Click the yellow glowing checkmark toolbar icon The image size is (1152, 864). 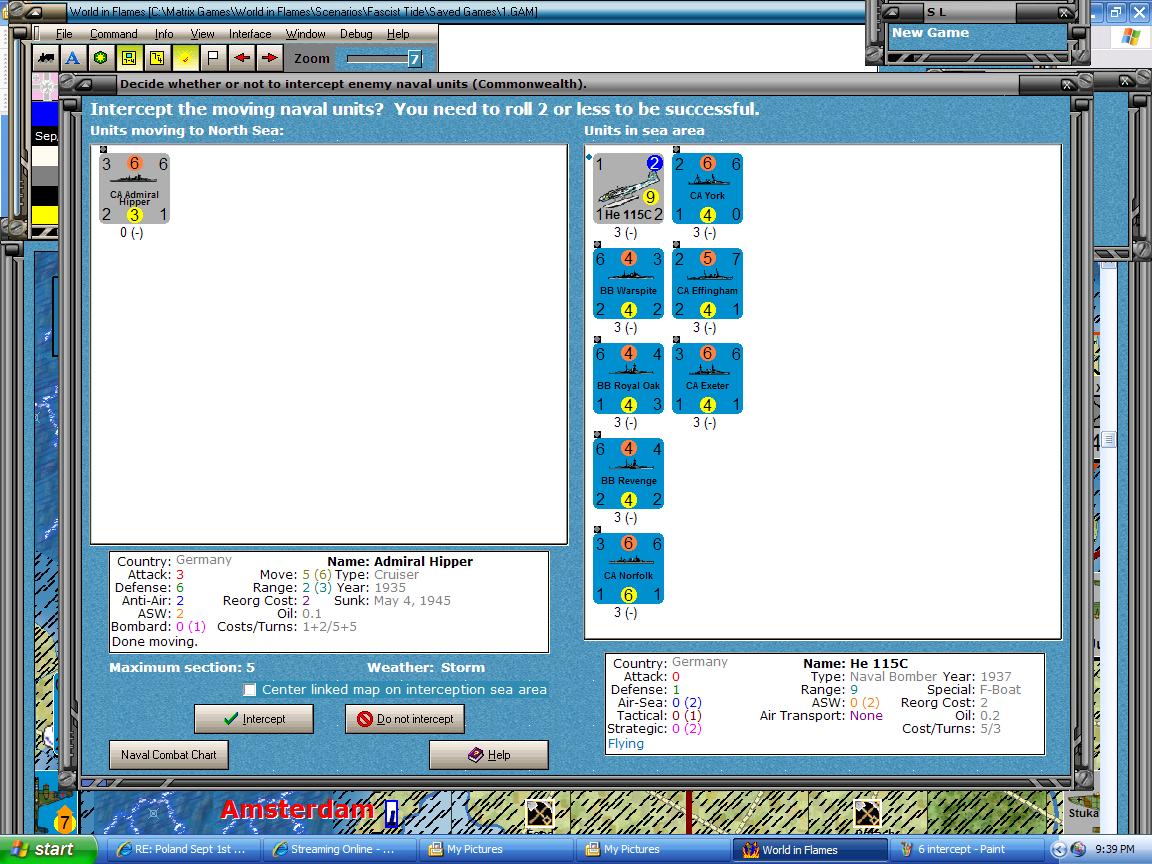point(184,58)
